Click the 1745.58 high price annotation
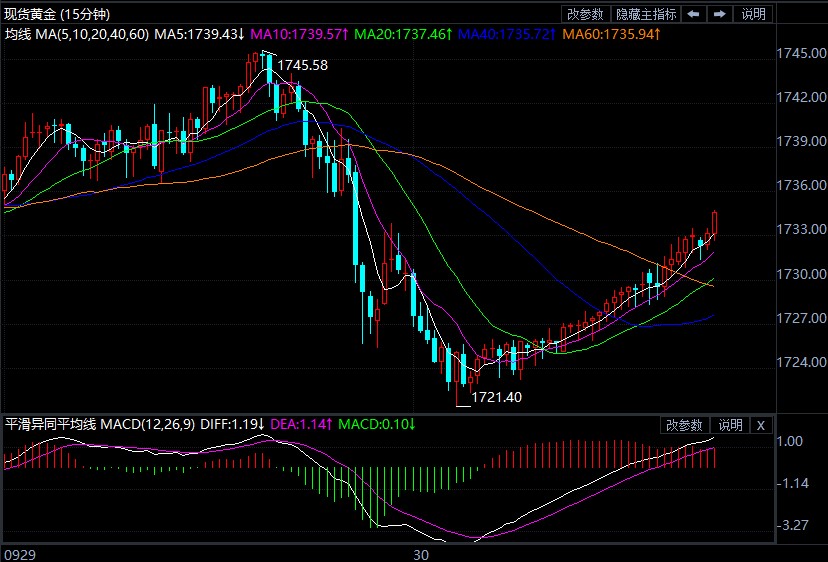828x562 pixels. coord(303,65)
